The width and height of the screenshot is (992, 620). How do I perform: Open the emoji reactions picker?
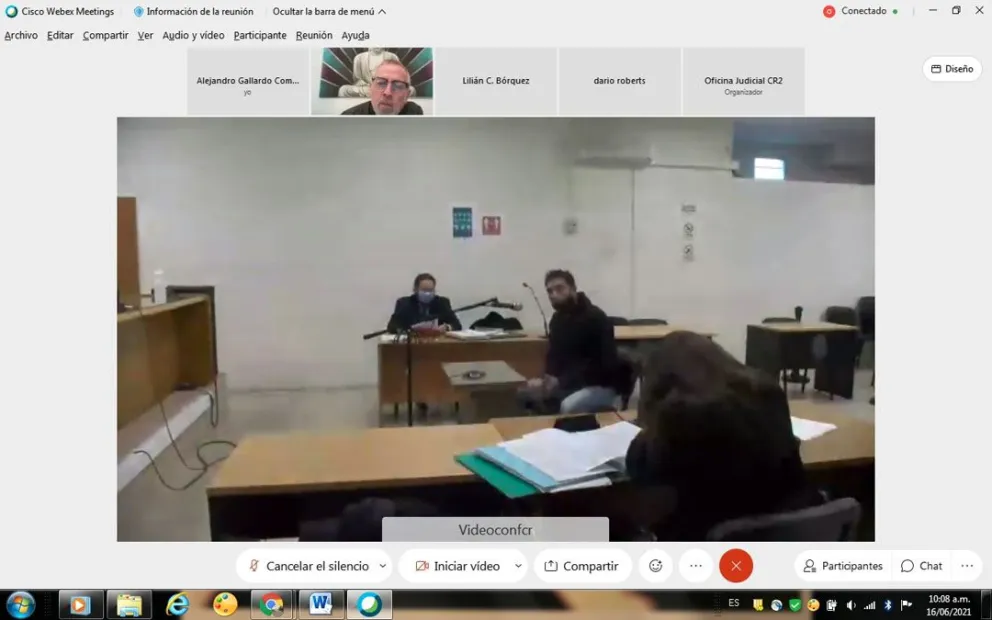[x=656, y=566]
